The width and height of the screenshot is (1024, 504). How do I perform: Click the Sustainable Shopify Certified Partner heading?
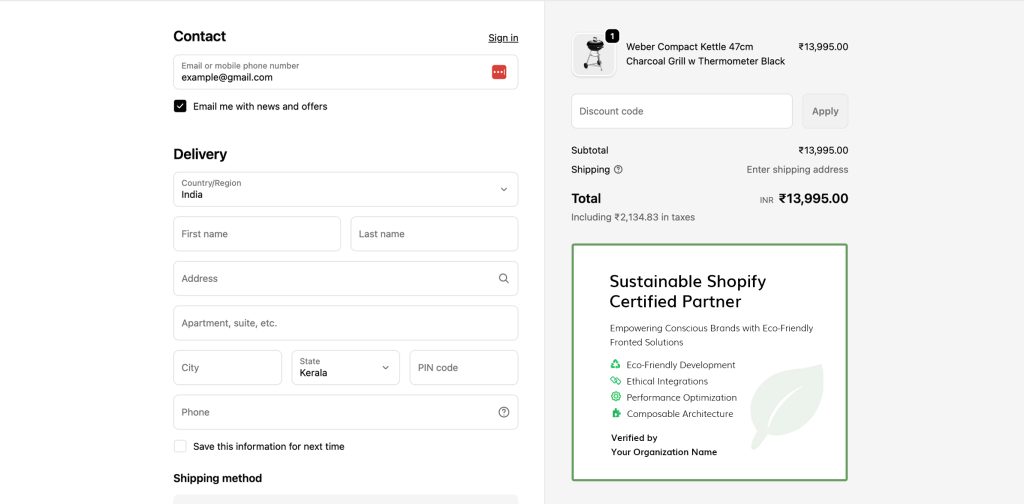point(688,291)
